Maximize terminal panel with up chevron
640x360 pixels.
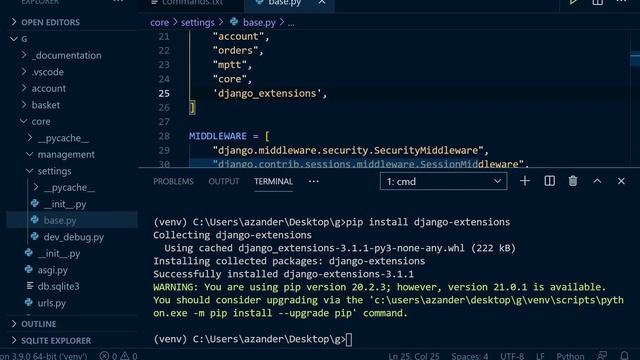point(597,181)
